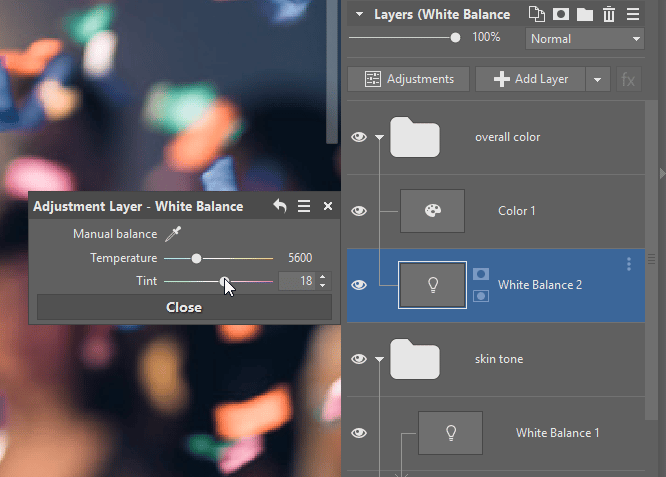Select the overall color folder thumbnail
Viewport: 666px width, 477px height.
[415, 137]
